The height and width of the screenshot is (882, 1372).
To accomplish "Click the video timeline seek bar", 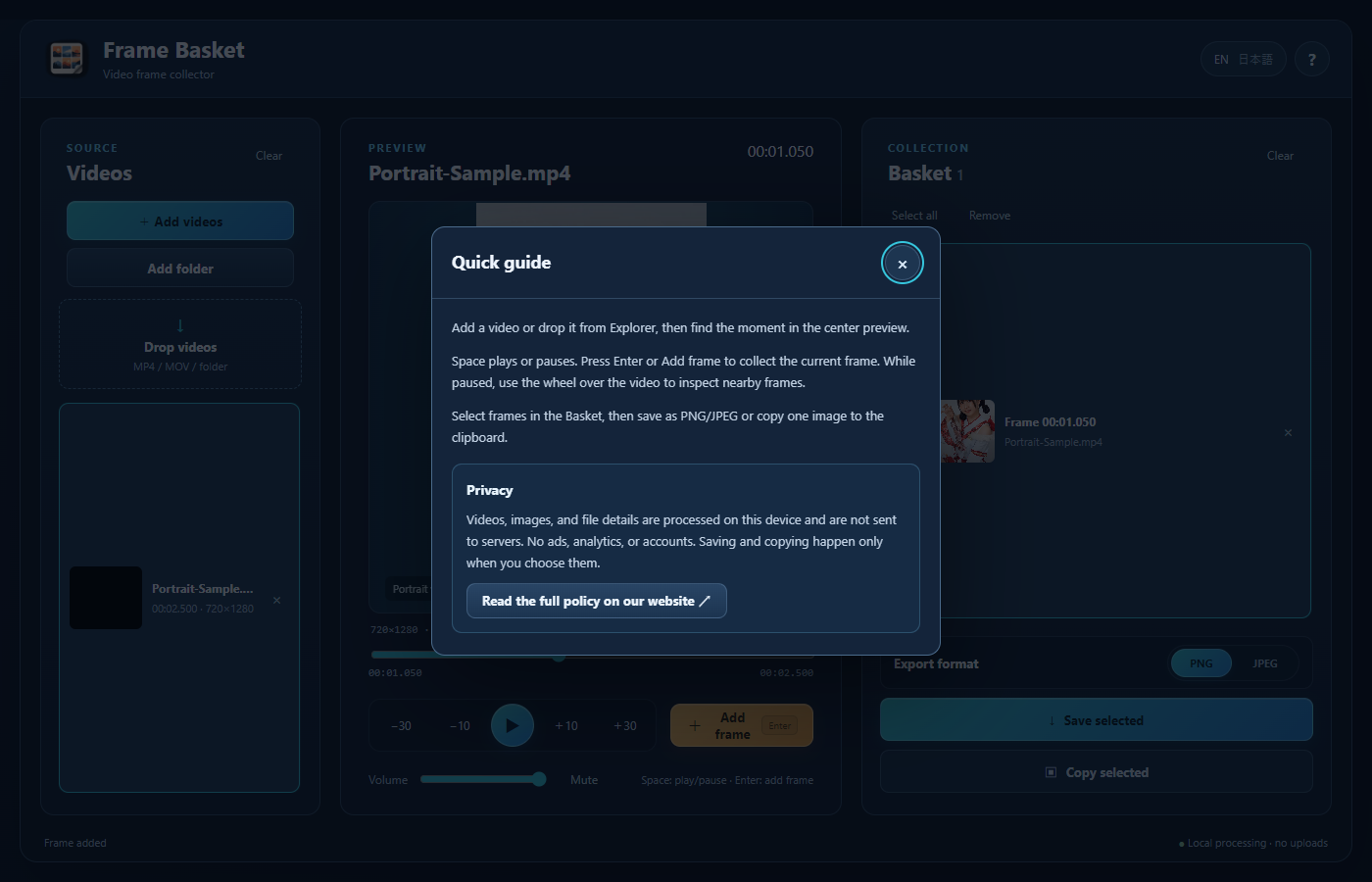I will pyautogui.click(x=592, y=655).
